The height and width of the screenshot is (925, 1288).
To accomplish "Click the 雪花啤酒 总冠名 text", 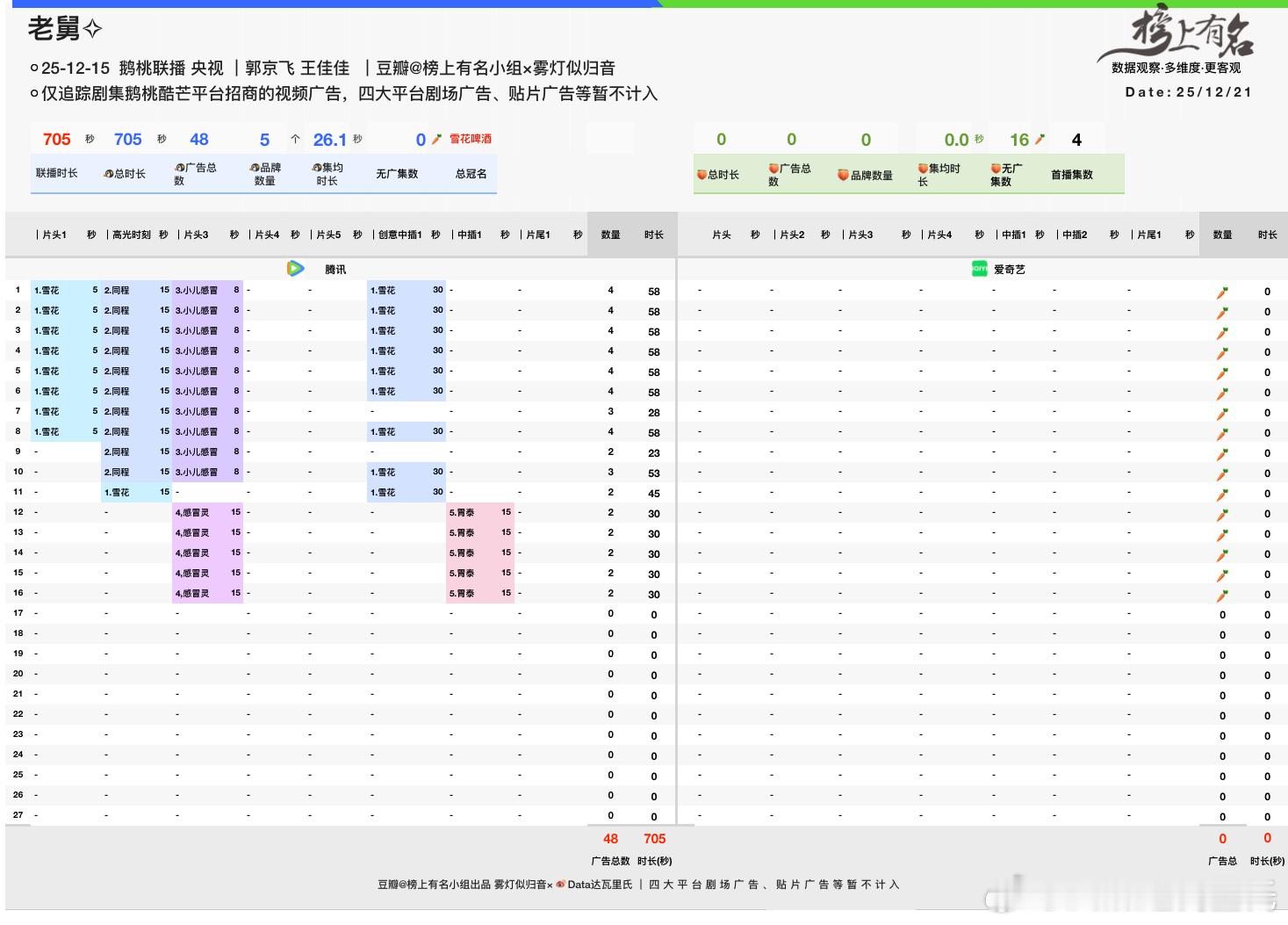I will pyautogui.click(x=471, y=139).
